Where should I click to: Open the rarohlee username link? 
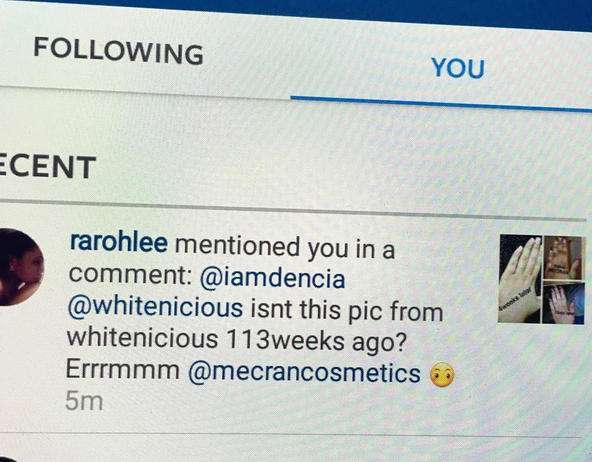[x=119, y=243]
